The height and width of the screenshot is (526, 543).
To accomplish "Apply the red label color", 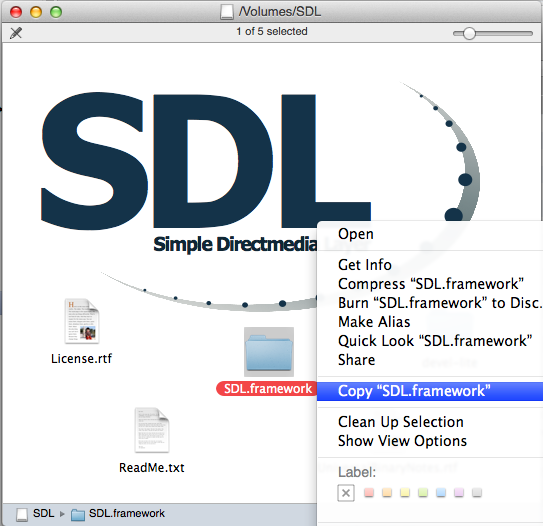I will (369, 492).
